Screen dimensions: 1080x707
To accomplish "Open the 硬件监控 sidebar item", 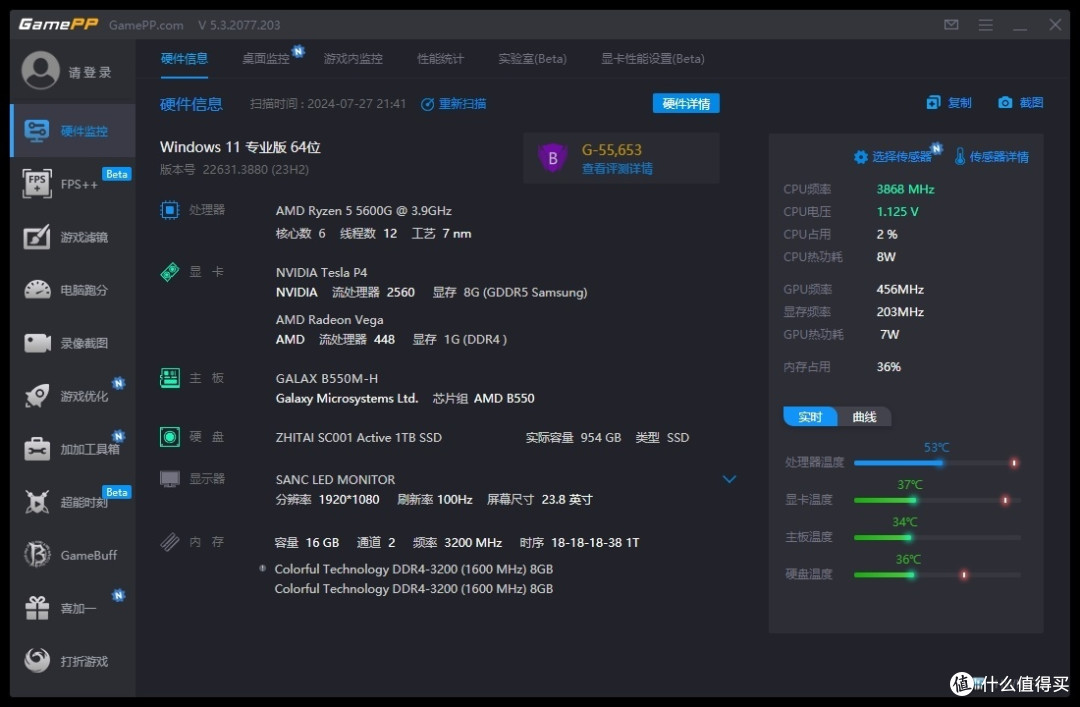I will click(73, 131).
